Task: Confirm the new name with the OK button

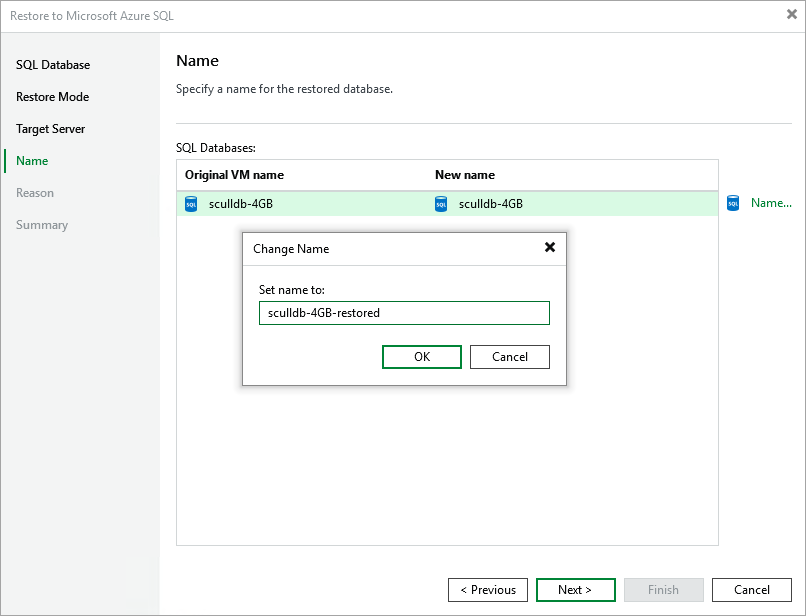Action: coord(422,357)
